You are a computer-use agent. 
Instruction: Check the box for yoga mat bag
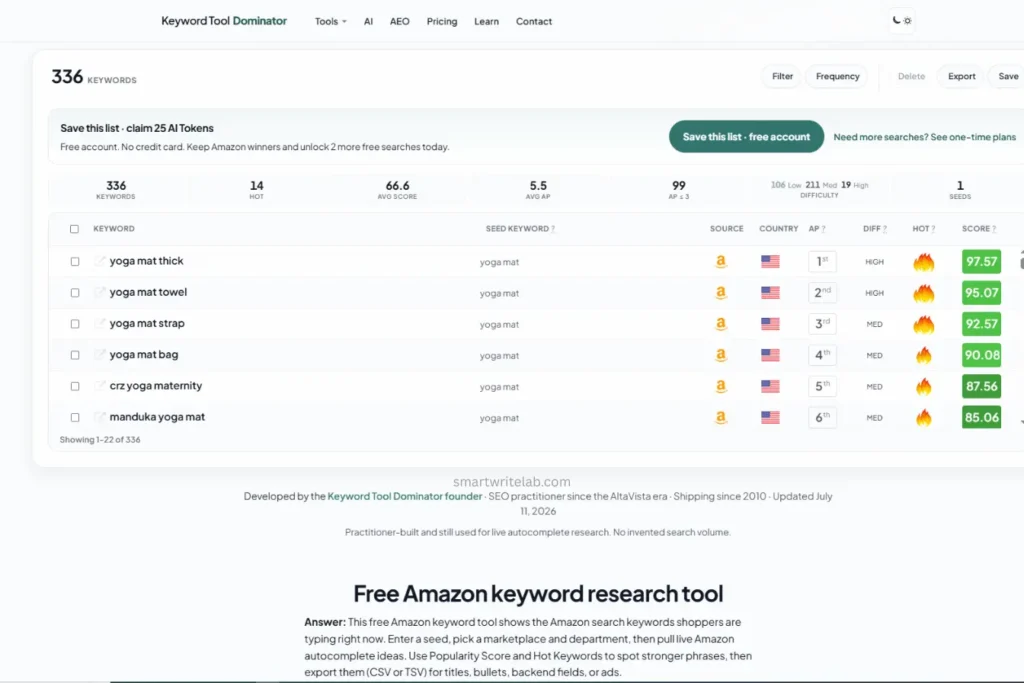tap(75, 356)
